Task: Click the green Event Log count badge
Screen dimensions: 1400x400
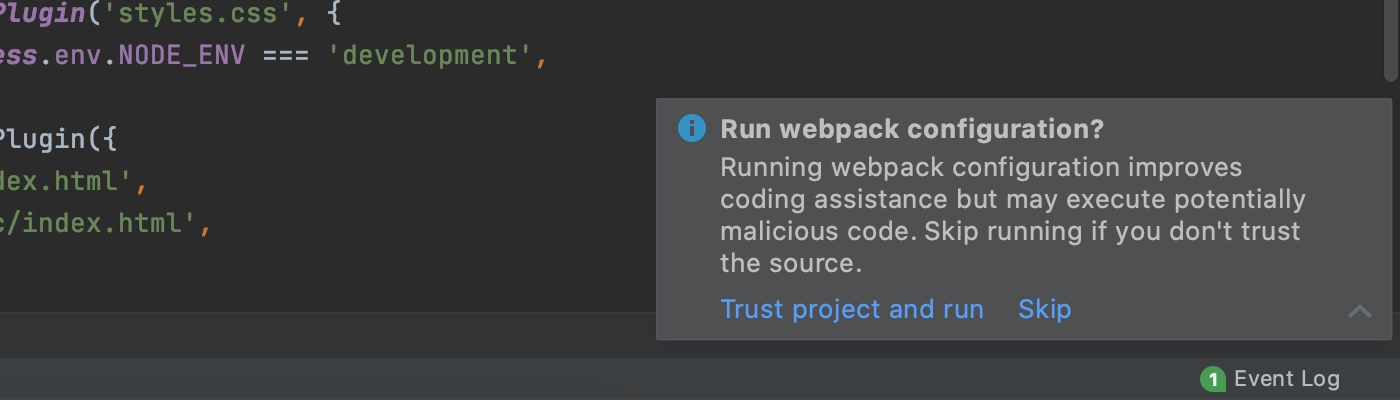Action: [x=1213, y=379]
